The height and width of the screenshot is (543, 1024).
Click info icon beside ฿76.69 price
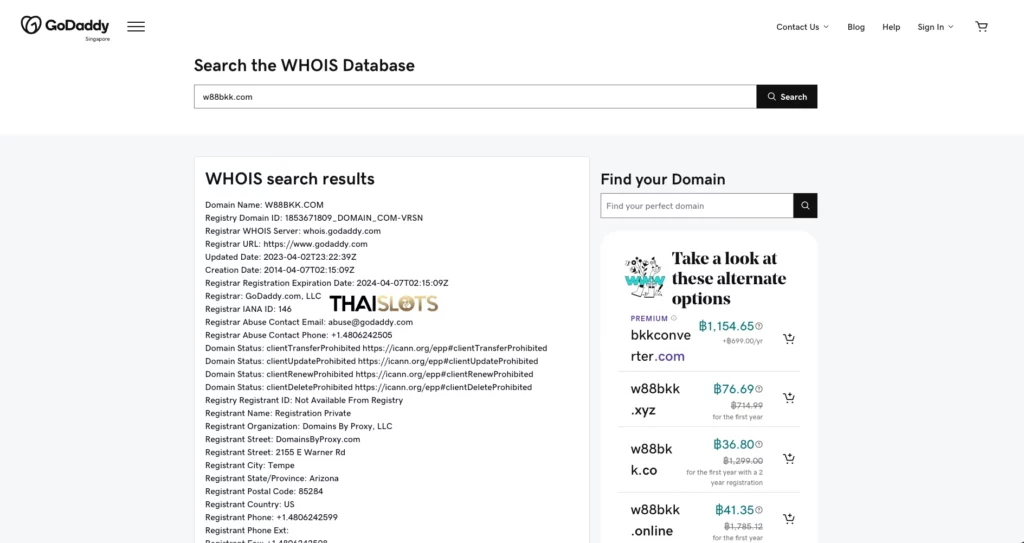(759, 389)
